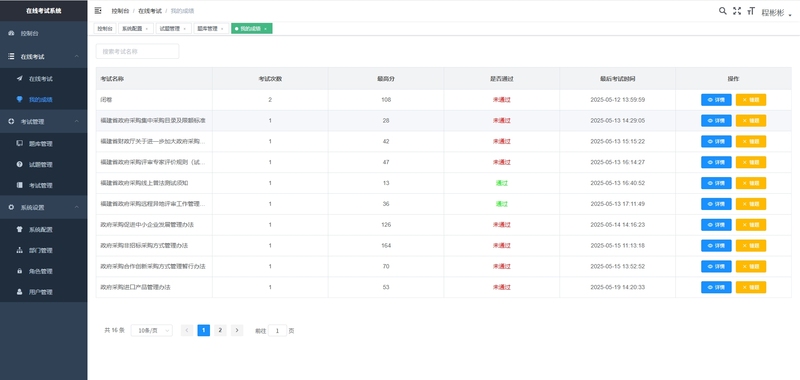Open the header search magnifier icon
The height and width of the screenshot is (380, 800).
[722, 11]
